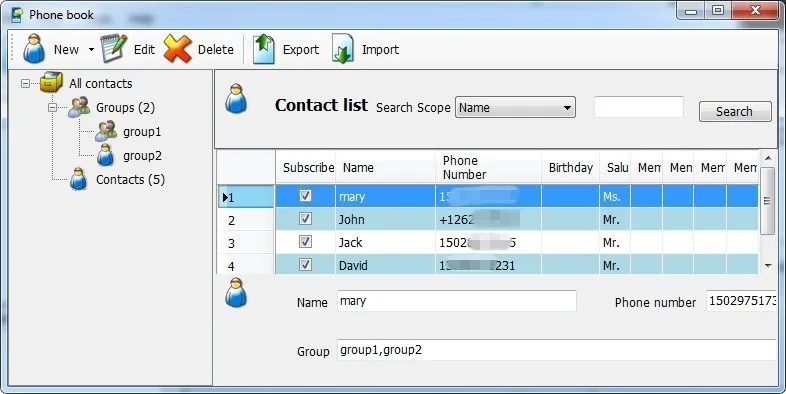Viewport: 786px width, 394px height.
Task: Click the New toolbar label
Action: tap(66, 50)
